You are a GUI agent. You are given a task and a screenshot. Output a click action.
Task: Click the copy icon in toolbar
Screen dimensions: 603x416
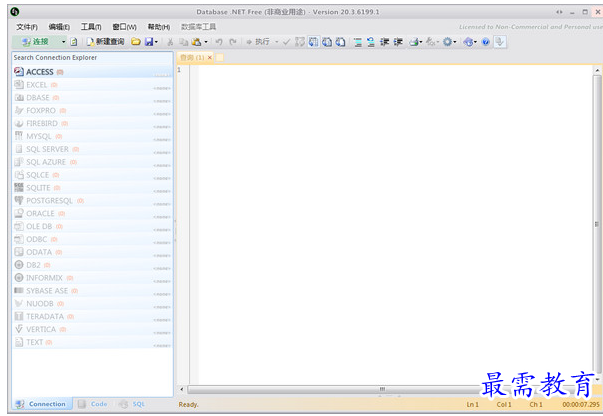(183, 42)
